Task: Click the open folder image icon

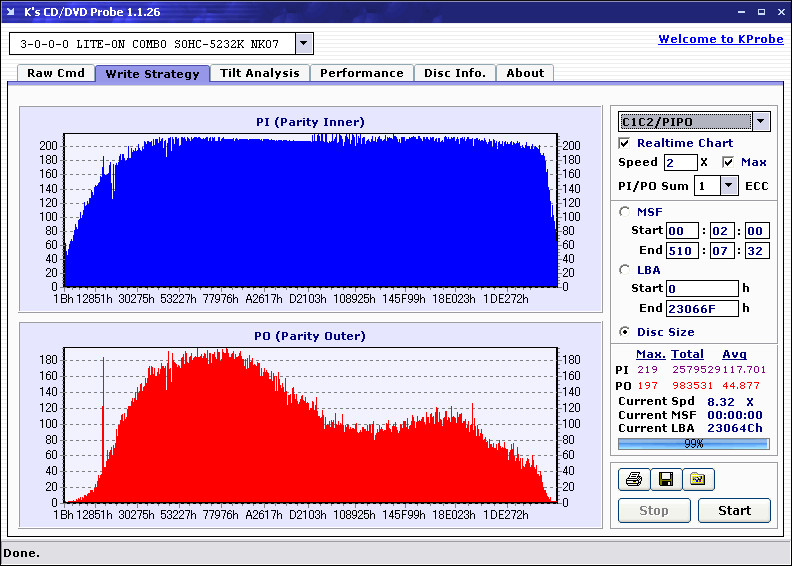Action: coord(698,480)
